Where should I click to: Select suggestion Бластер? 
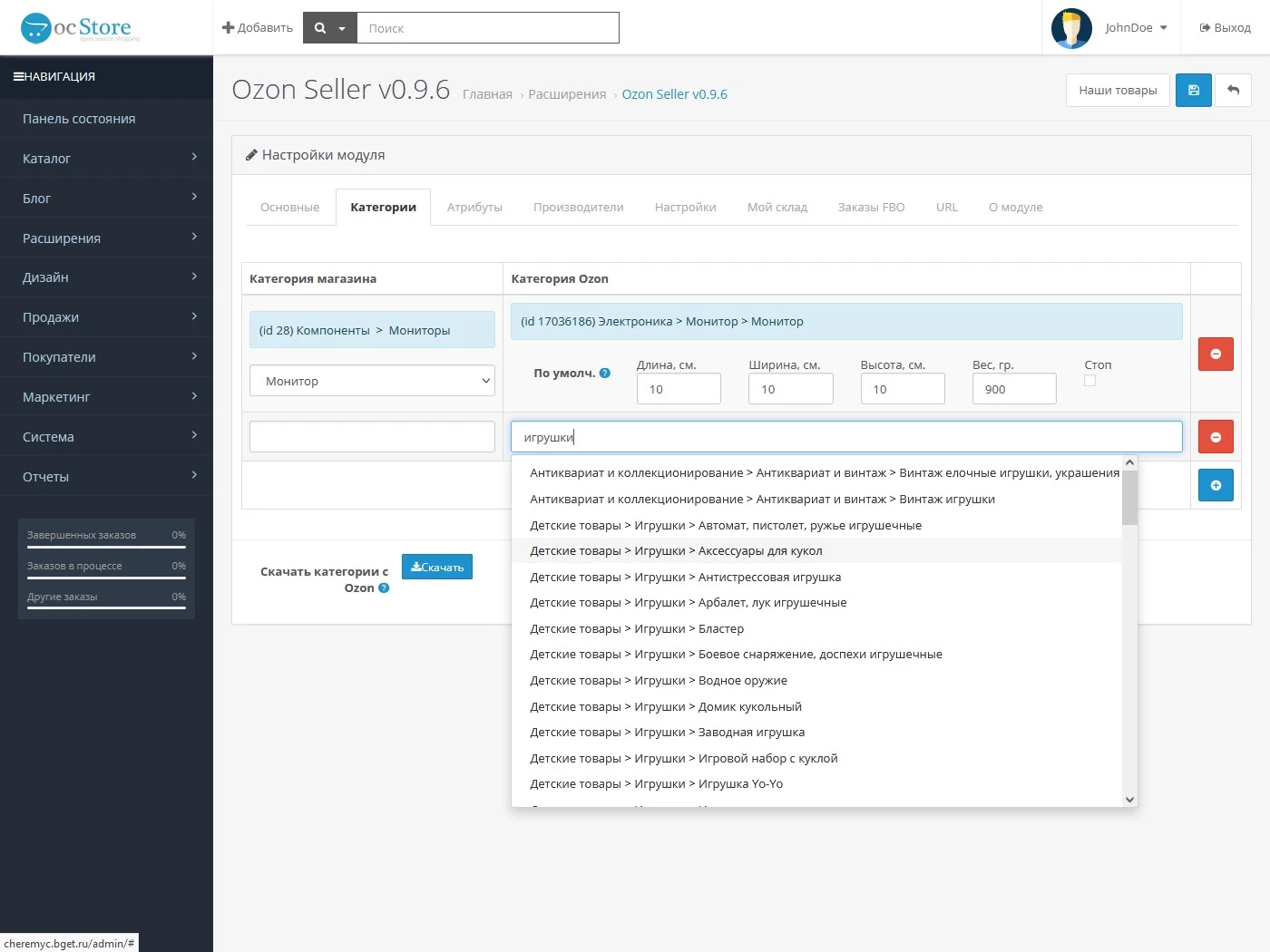click(816, 629)
